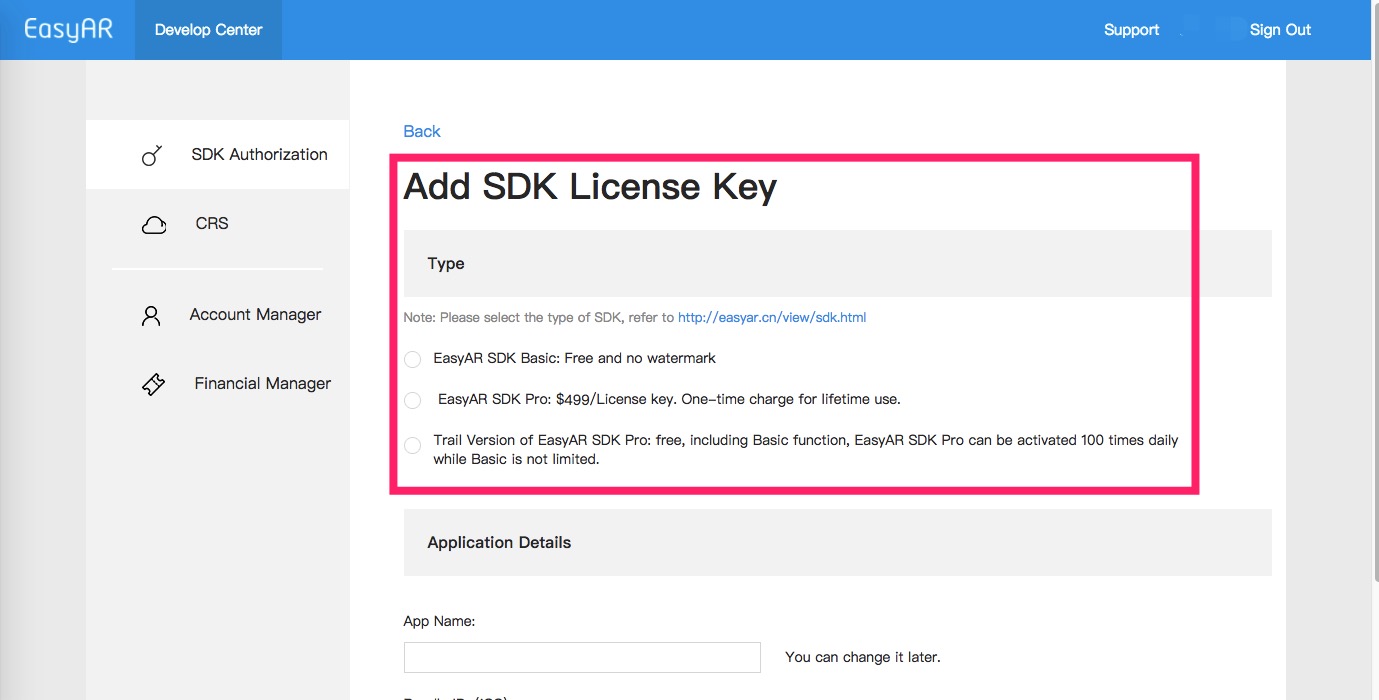This screenshot has width=1379, height=700.
Task: Select EasyAR SDK Basic radio button
Action: click(x=412, y=359)
